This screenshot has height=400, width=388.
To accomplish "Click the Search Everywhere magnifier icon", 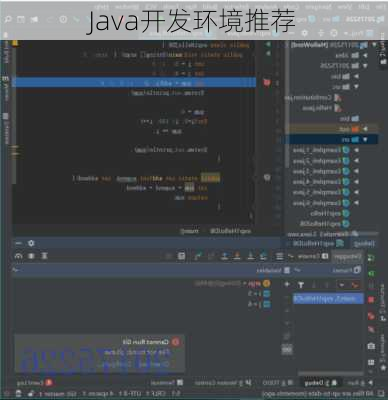I will pyautogui.click(x=8, y=19).
